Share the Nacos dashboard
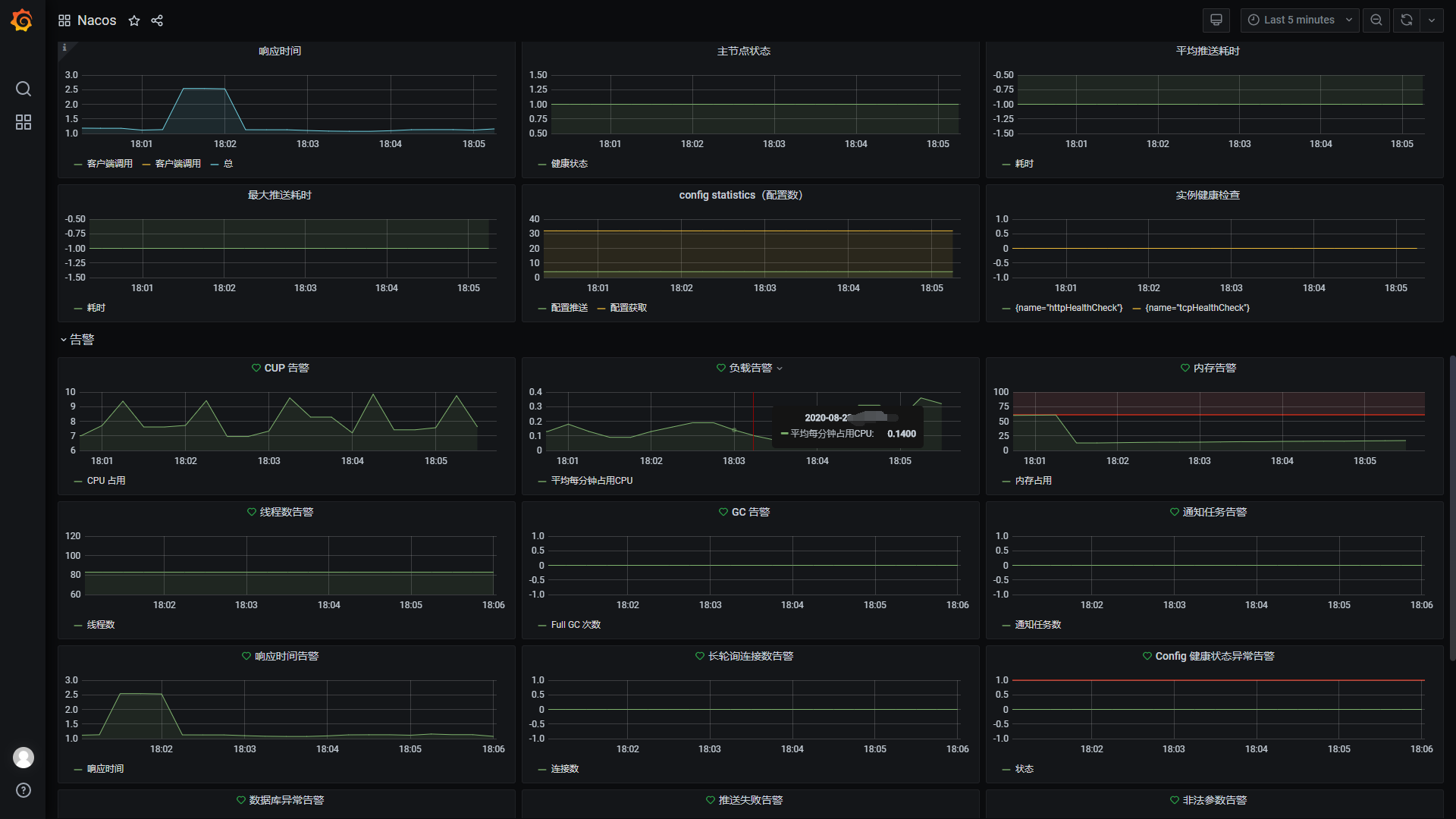 pyautogui.click(x=157, y=20)
